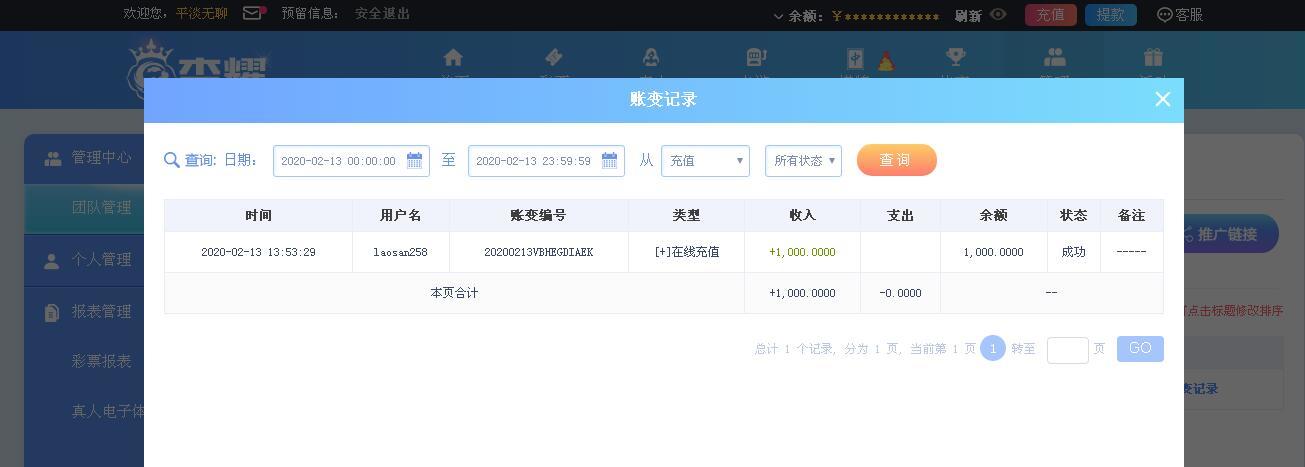Click the GO page jump button
This screenshot has height=467, width=1305.
[x=1140, y=348]
